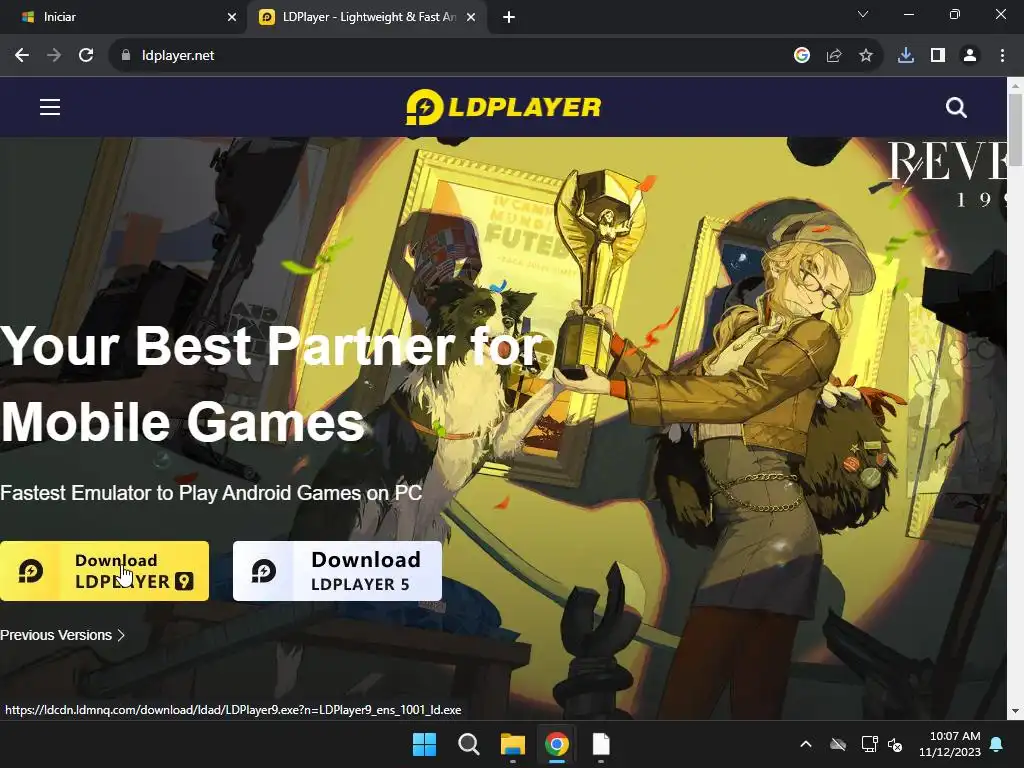Click the LDPlayer logo in header
The image size is (1024, 768).
(x=503, y=107)
